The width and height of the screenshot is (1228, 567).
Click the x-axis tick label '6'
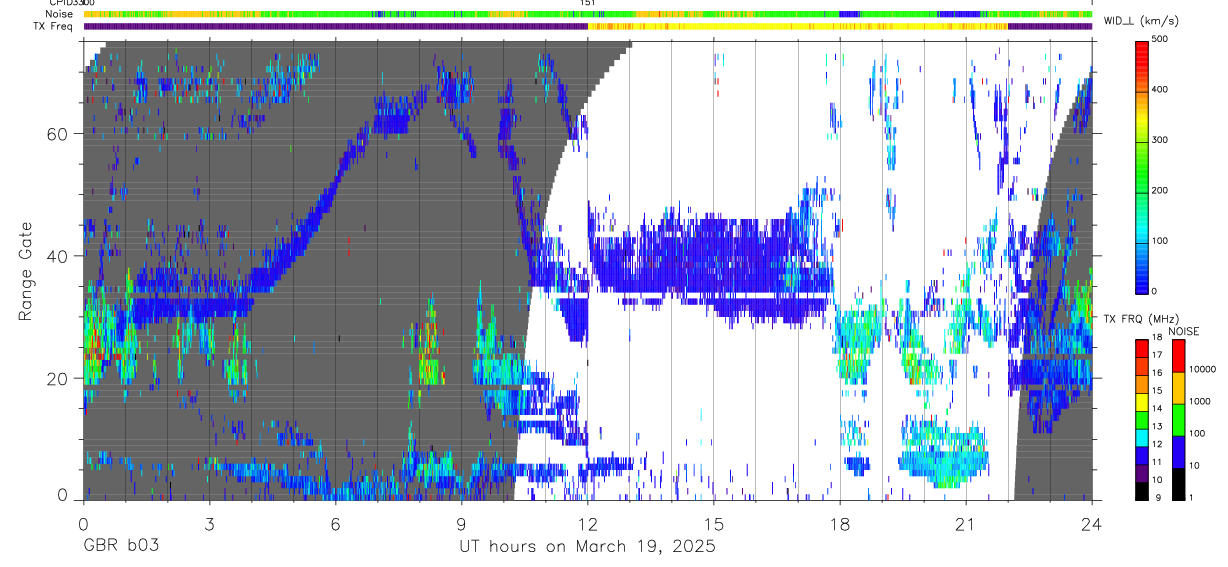pyautogui.click(x=335, y=523)
